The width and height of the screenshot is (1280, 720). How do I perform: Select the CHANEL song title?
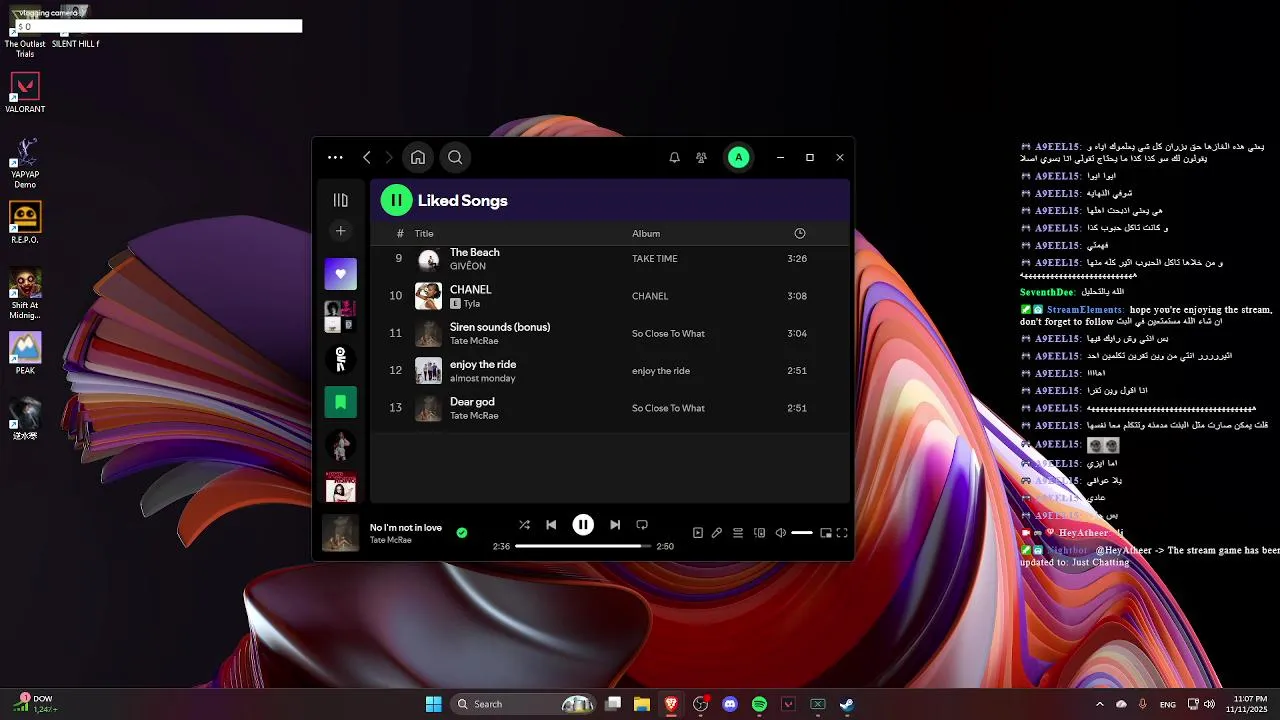470,290
